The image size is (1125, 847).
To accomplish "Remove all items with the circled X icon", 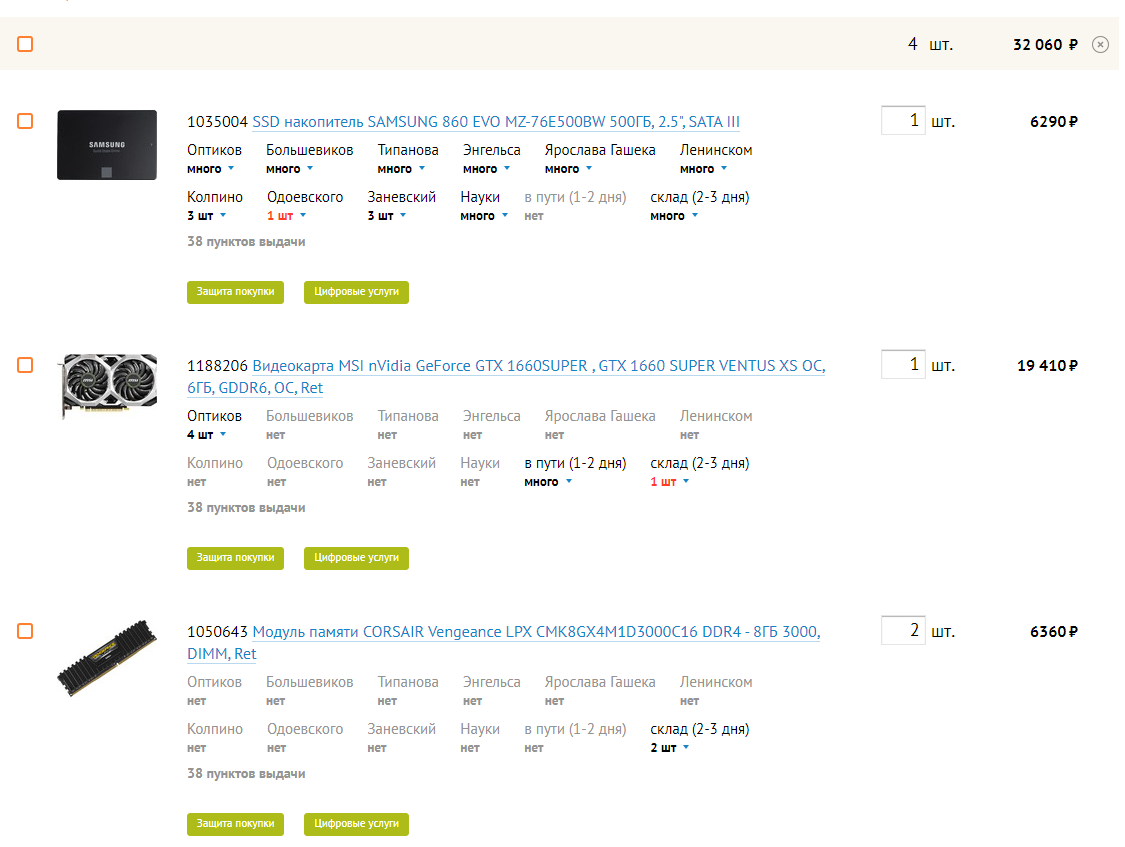I will 1100,44.
